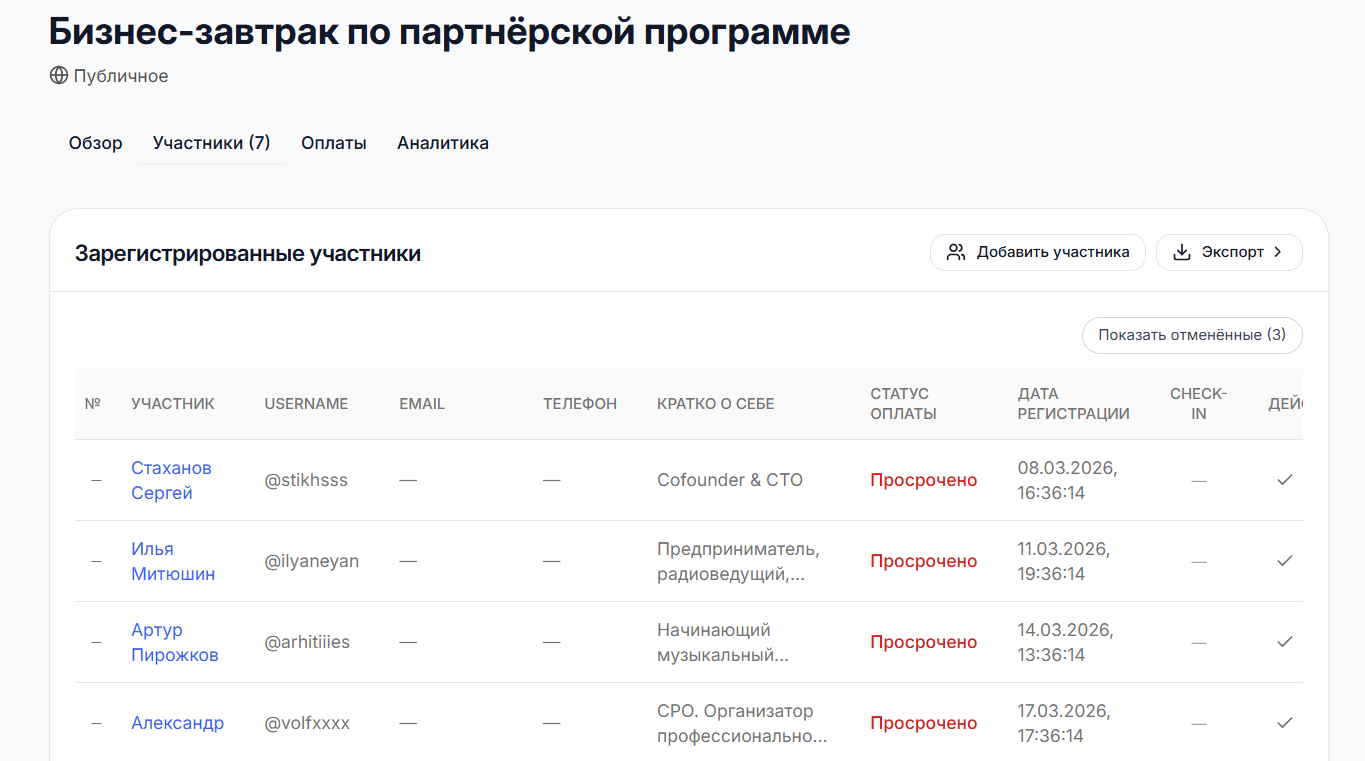Click Просрочено status for Артур Пирожков
1365x761 pixels.
(x=923, y=642)
